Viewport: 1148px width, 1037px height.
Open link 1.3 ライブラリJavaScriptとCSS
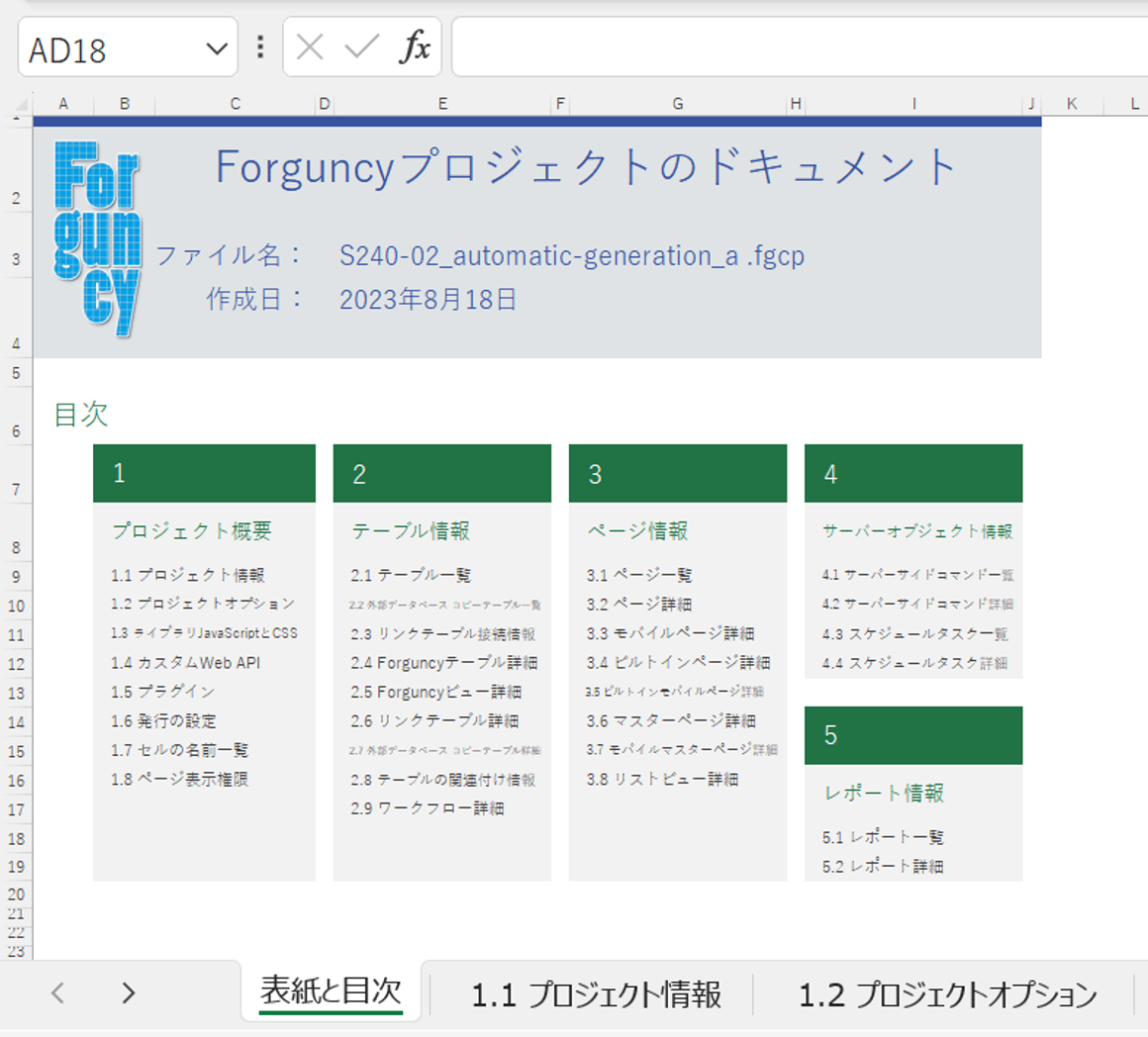click(204, 633)
